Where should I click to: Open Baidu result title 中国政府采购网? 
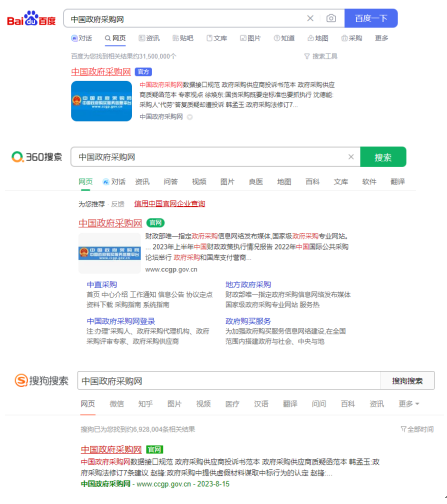point(101,72)
